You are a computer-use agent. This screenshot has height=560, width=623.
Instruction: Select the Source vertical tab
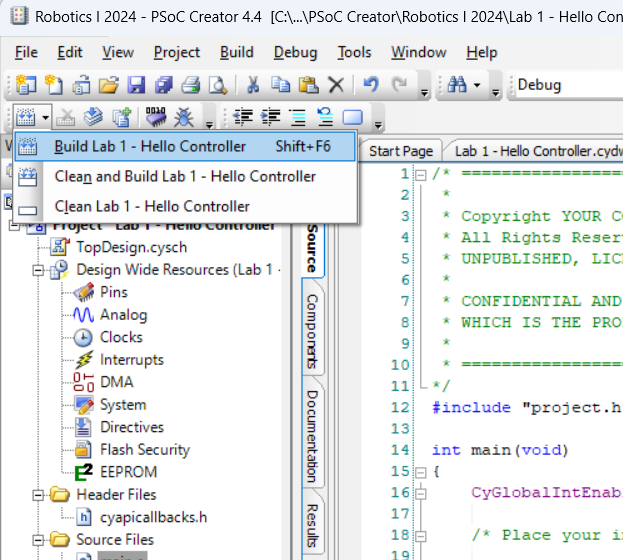pos(313,249)
